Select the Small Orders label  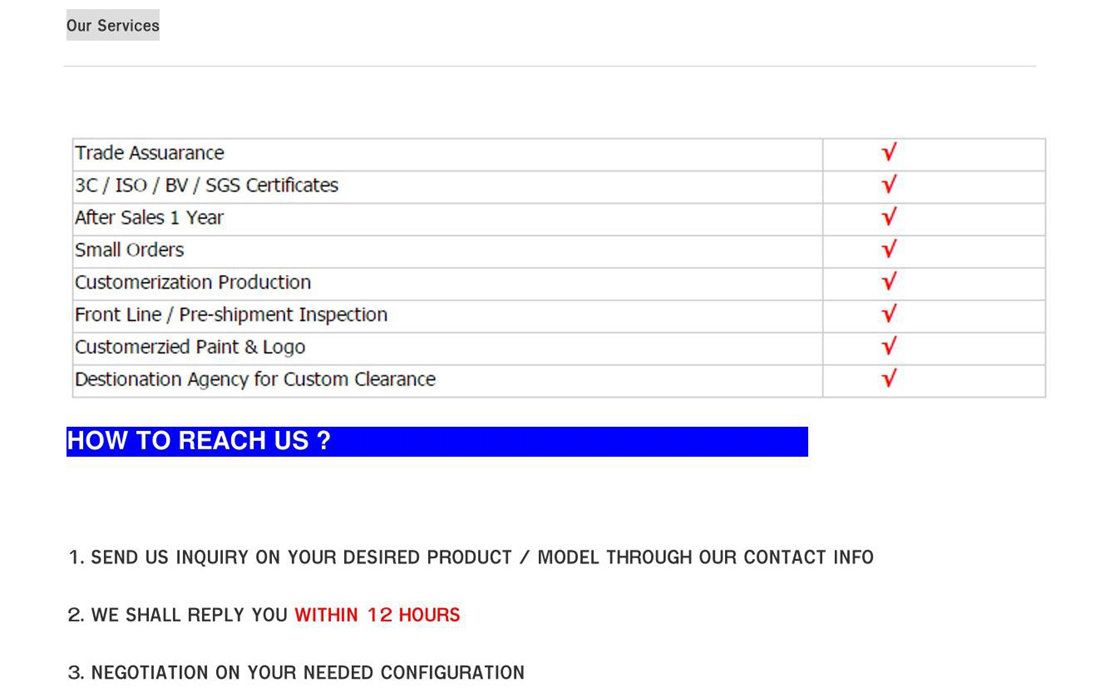click(x=130, y=250)
